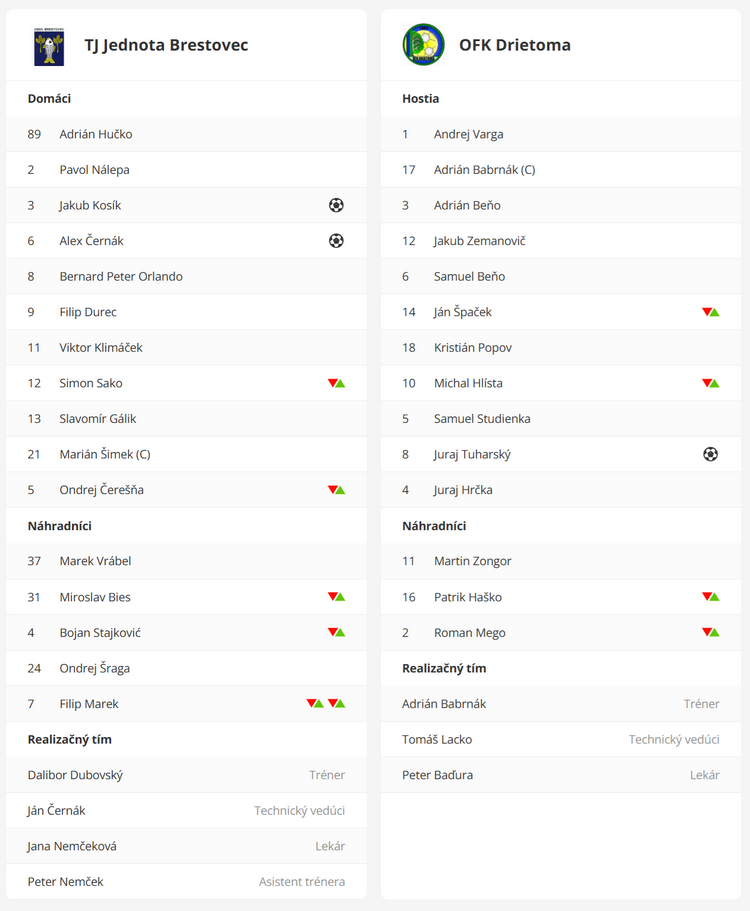Viewport: 750px width, 911px height.
Task: Open TJ Jednota Brestovec team name
Action: click(166, 45)
